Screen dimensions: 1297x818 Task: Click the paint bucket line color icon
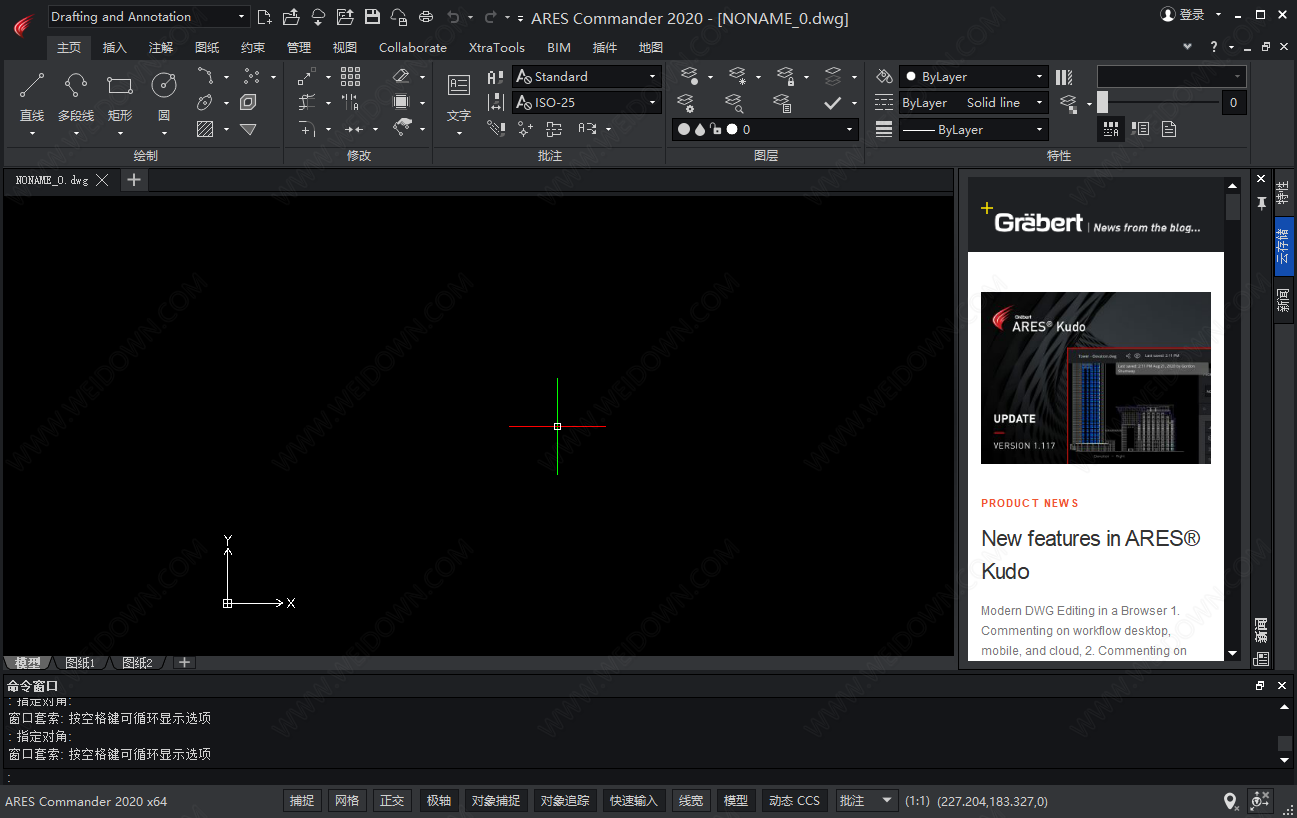click(x=884, y=76)
